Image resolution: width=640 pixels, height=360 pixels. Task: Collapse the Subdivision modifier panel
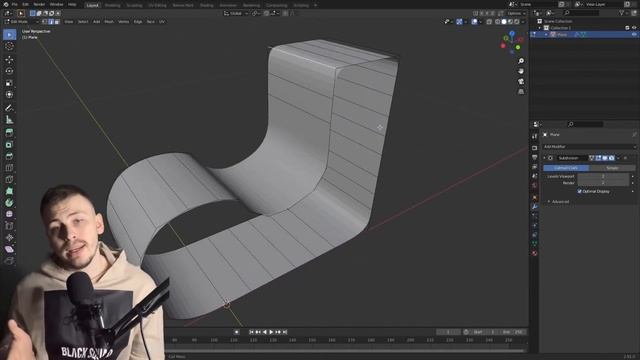(544, 158)
